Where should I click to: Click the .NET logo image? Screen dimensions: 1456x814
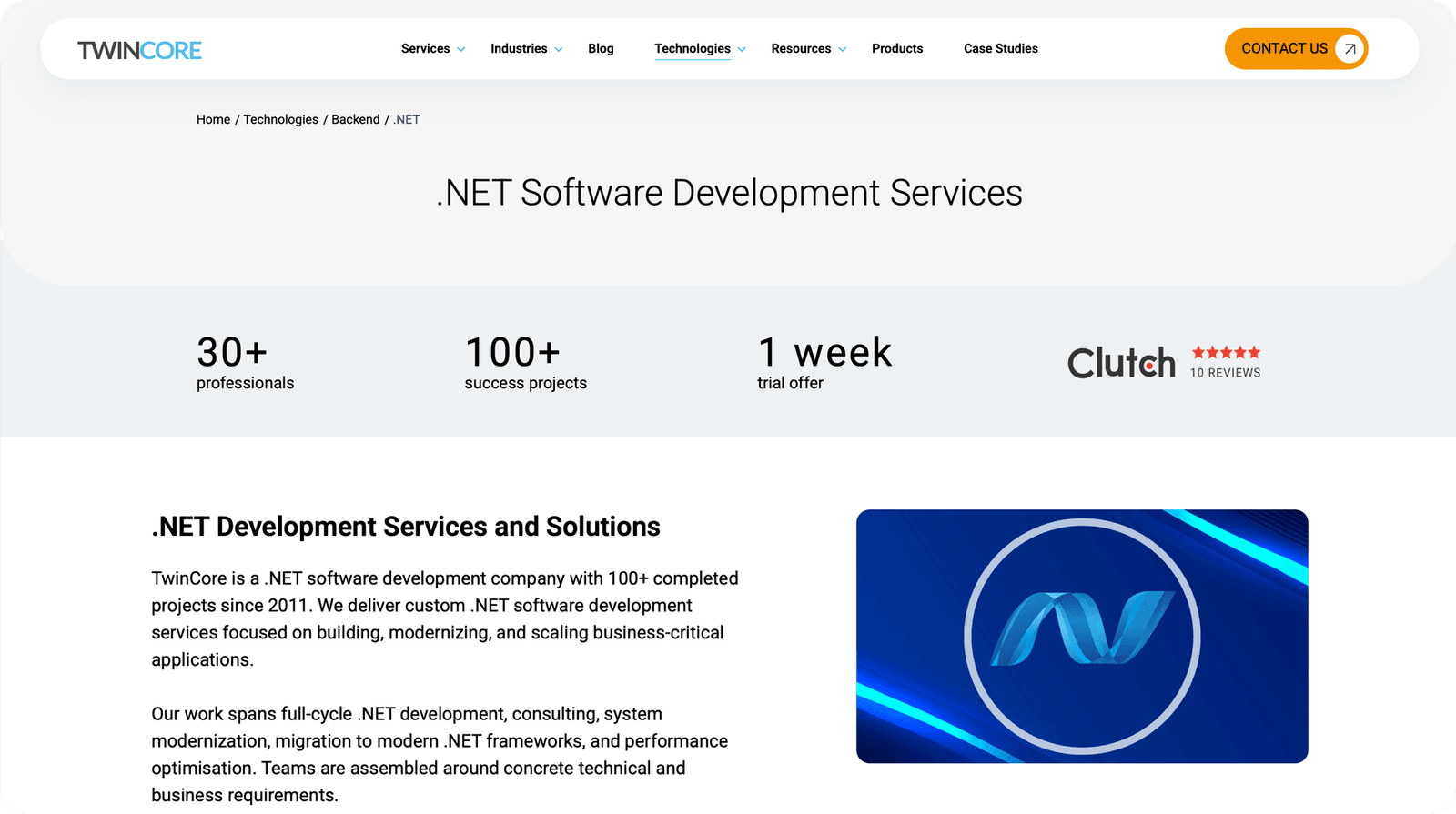1082,636
